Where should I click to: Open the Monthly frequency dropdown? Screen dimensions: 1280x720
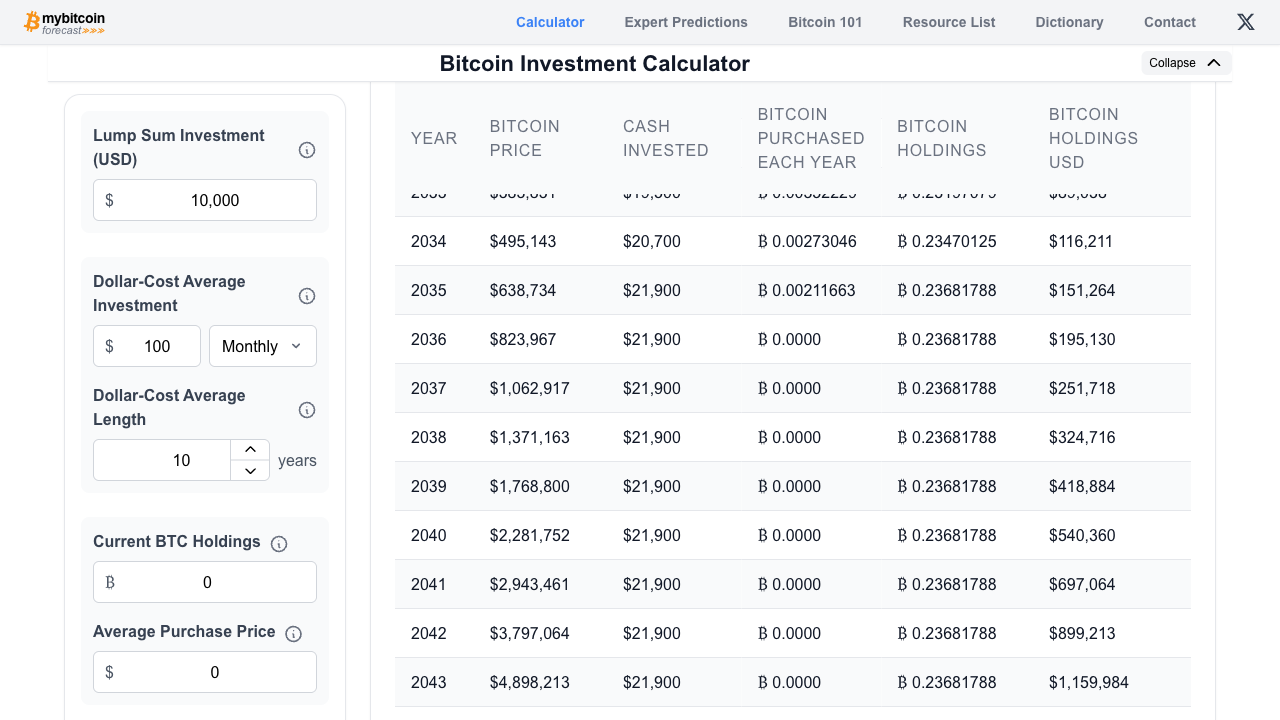263,346
